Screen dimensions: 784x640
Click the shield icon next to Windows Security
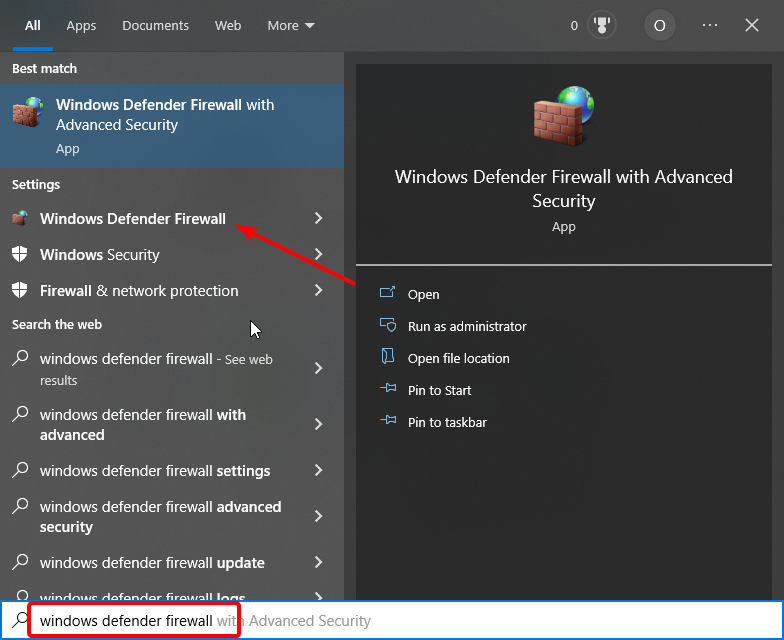click(x=20, y=254)
